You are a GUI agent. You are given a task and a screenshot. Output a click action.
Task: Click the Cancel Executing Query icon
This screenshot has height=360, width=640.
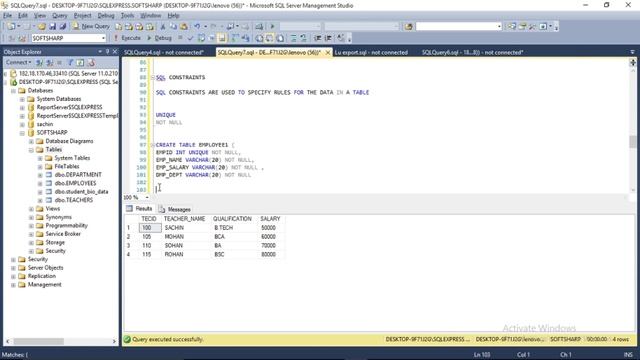point(180,38)
